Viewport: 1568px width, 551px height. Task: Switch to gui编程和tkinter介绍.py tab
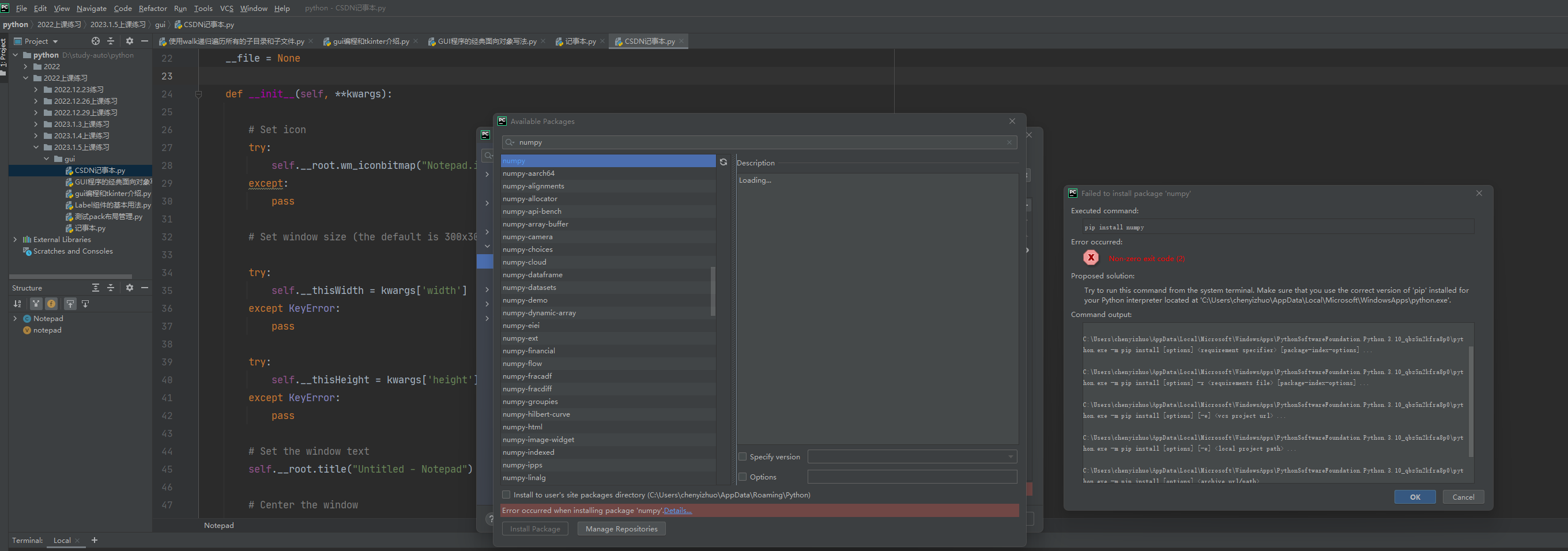[370, 41]
